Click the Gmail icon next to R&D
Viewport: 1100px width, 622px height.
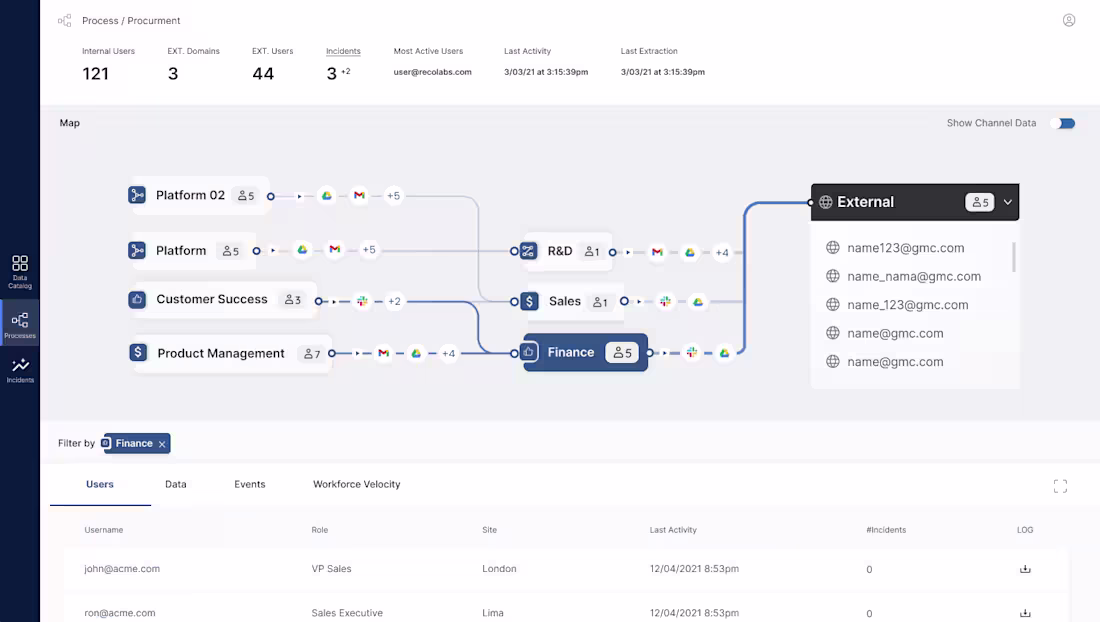point(657,253)
